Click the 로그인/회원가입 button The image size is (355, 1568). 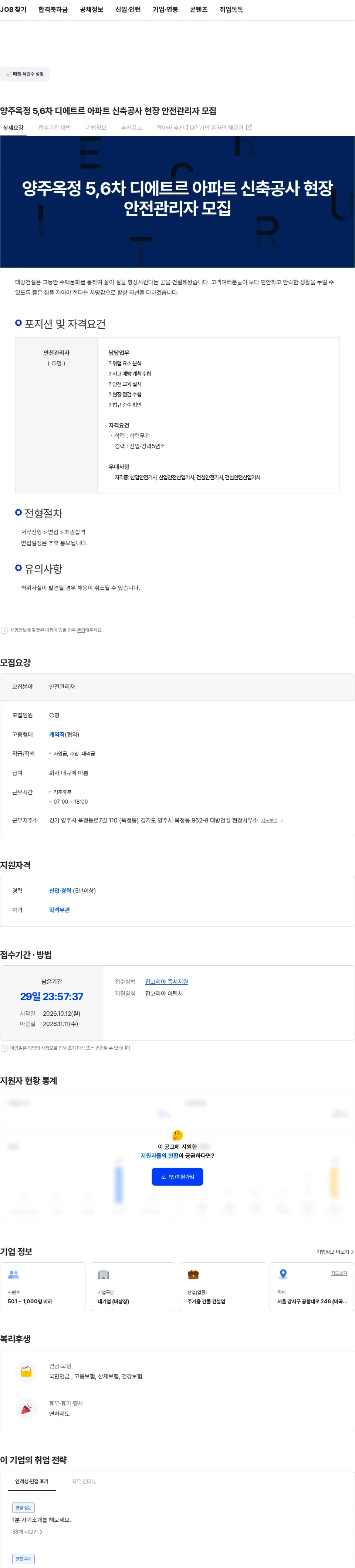coord(177,1177)
